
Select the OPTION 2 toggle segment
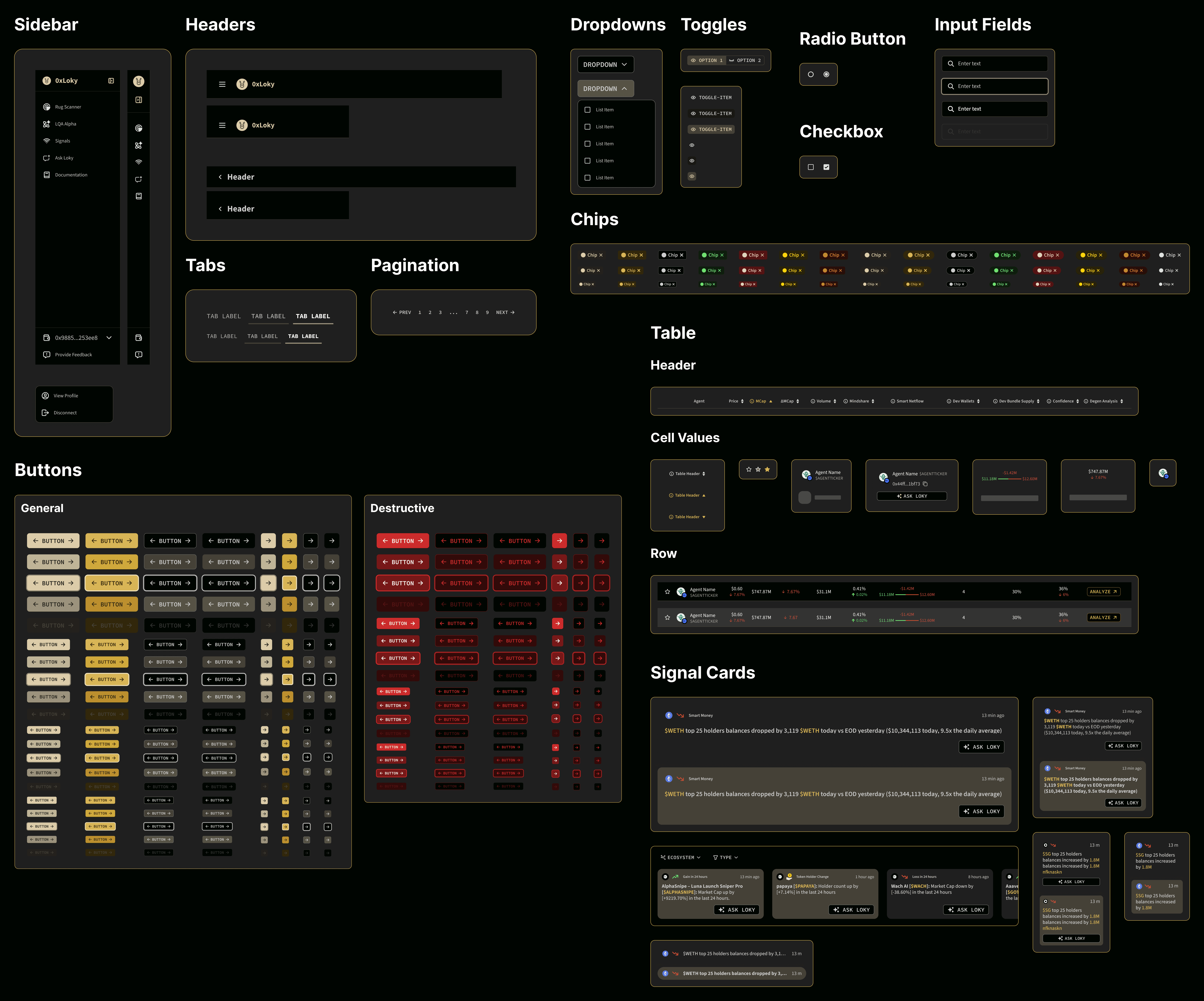tap(745, 60)
